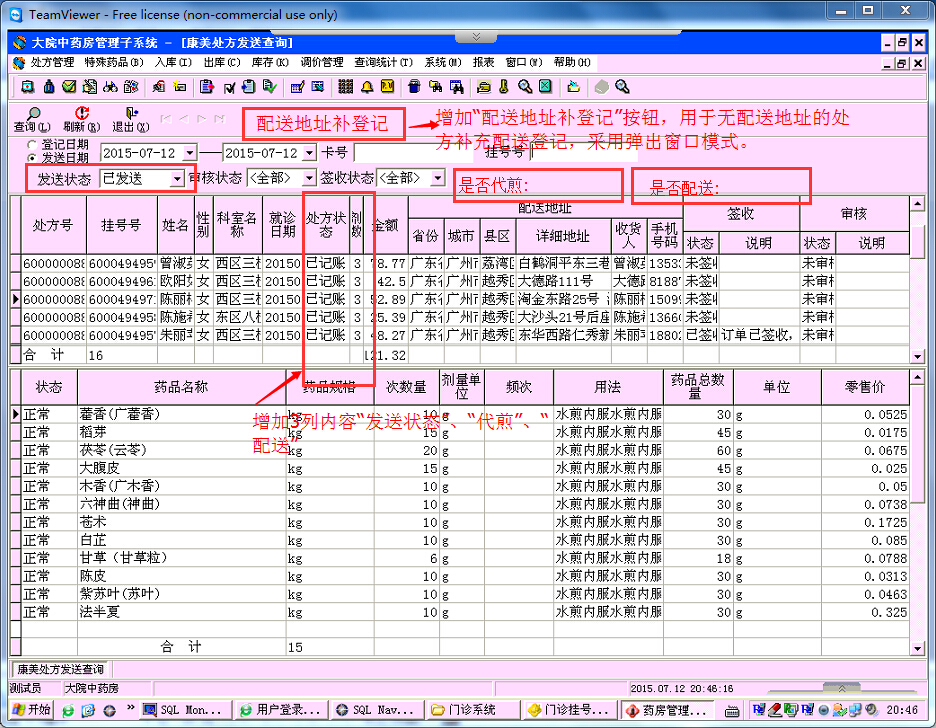Screen dimensions: 936x728
Task: Expand the 审核状态 combo box
Action: [x=309, y=178]
